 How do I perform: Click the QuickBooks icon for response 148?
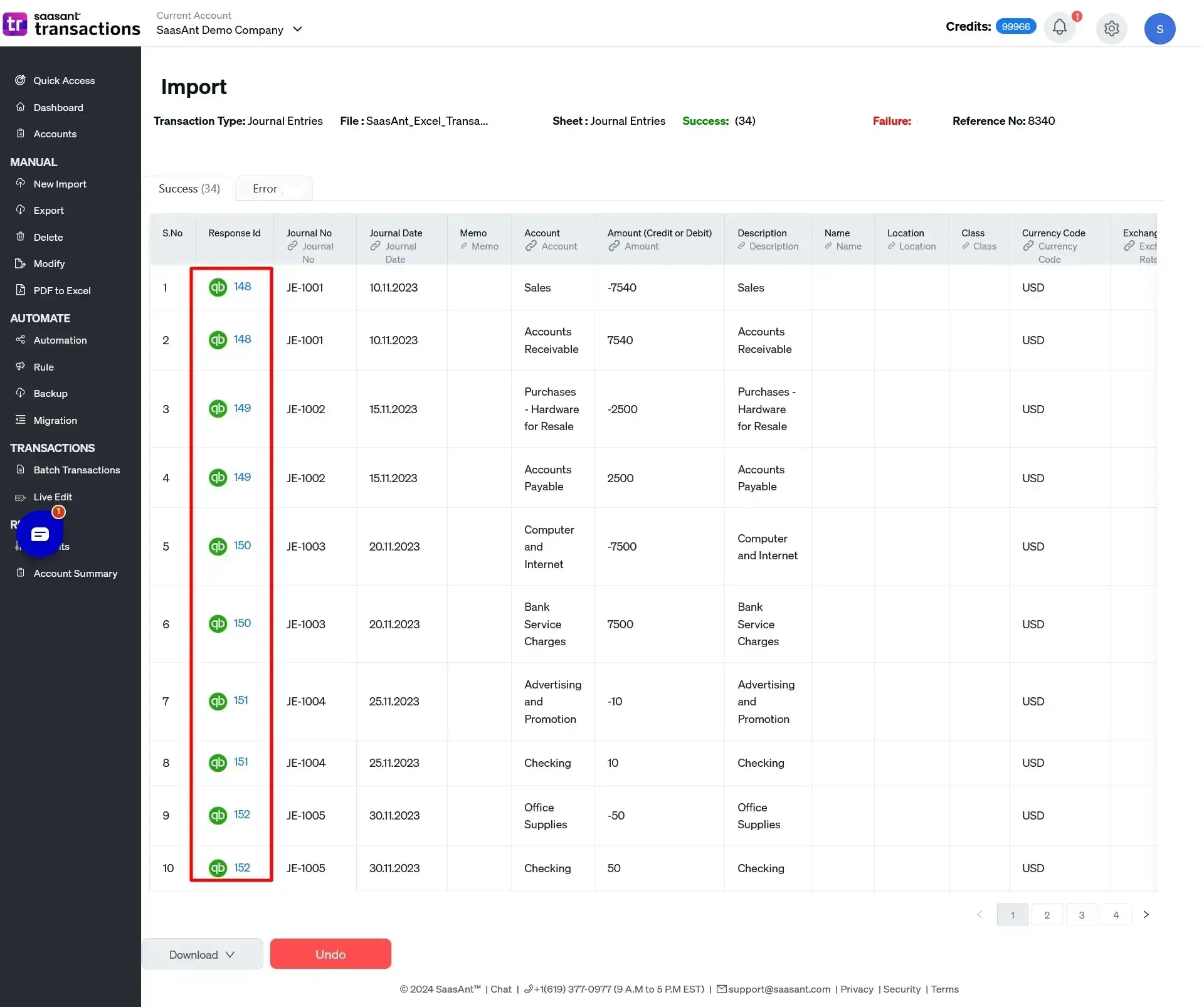tap(218, 287)
